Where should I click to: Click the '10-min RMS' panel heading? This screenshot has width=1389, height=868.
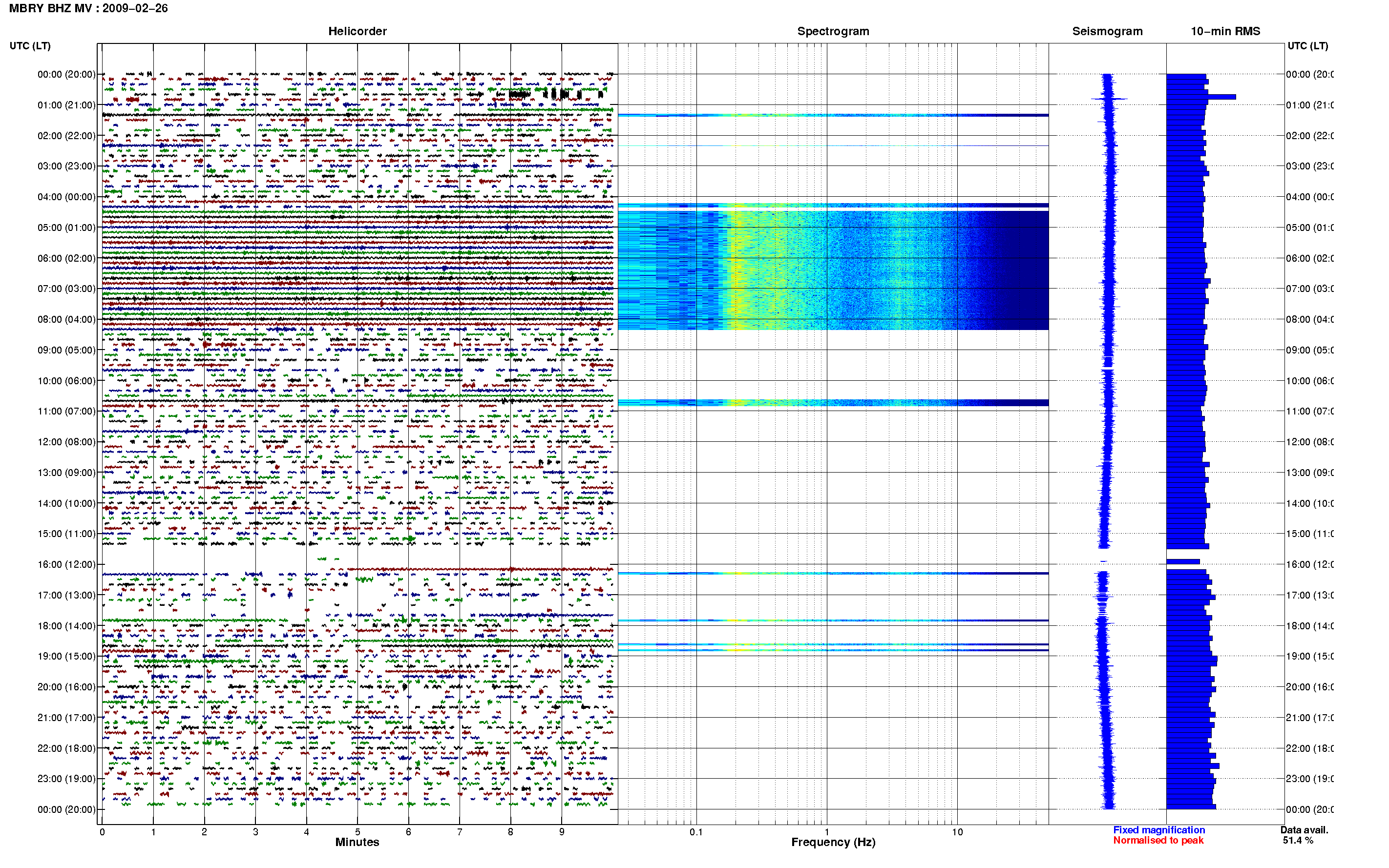(x=1225, y=32)
